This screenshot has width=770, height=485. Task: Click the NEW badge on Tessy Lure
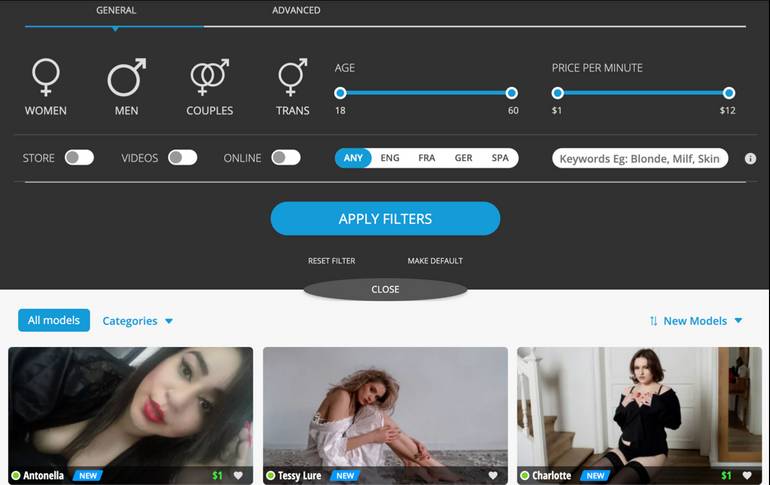(x=345, y=476)
